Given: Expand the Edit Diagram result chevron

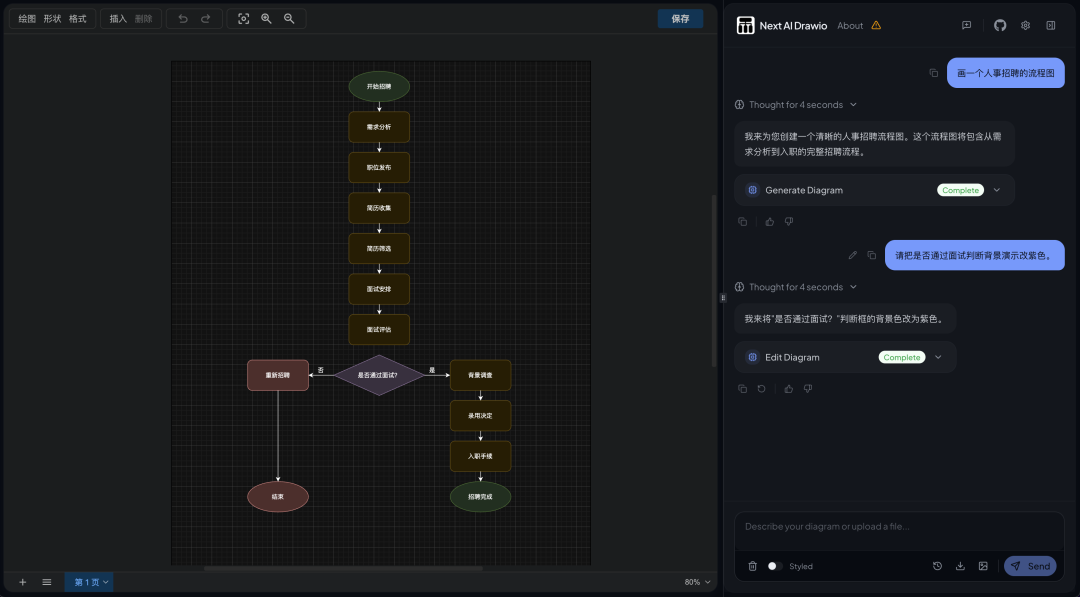Looking at the screenshot, I should 938,357.
